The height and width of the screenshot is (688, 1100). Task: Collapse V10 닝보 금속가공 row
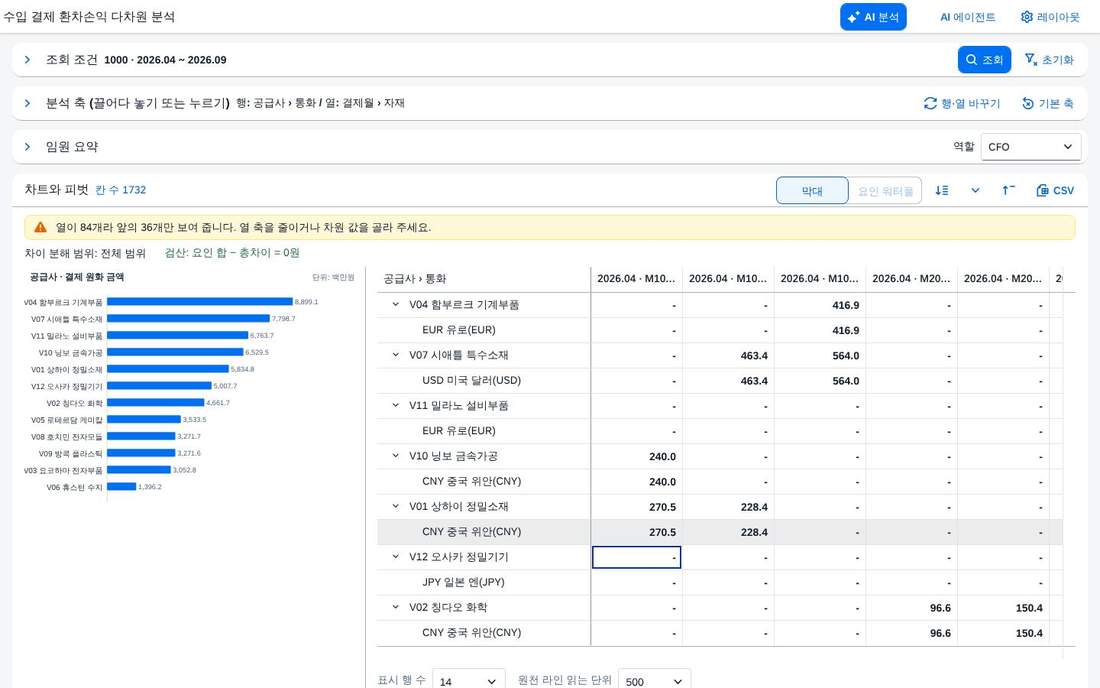(x=395, y=456)
